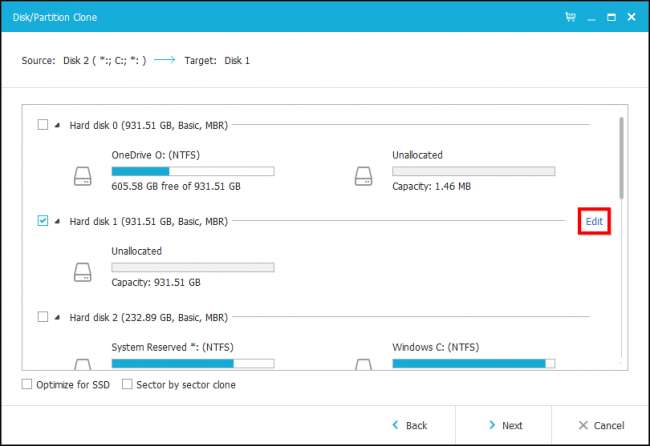The height and width of the screenshot is (446, 650).
Task: Click the OneDrive O: partition drive icon
Action: point(83,177)
